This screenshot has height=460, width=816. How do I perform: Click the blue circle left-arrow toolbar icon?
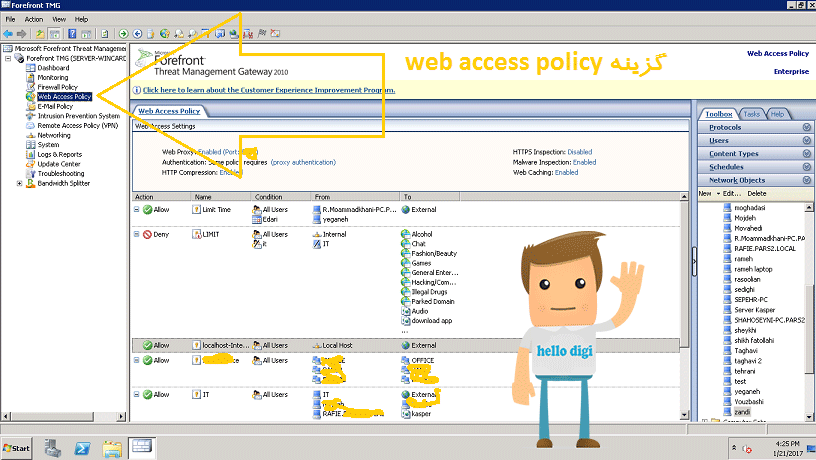[x=137, y=34]
